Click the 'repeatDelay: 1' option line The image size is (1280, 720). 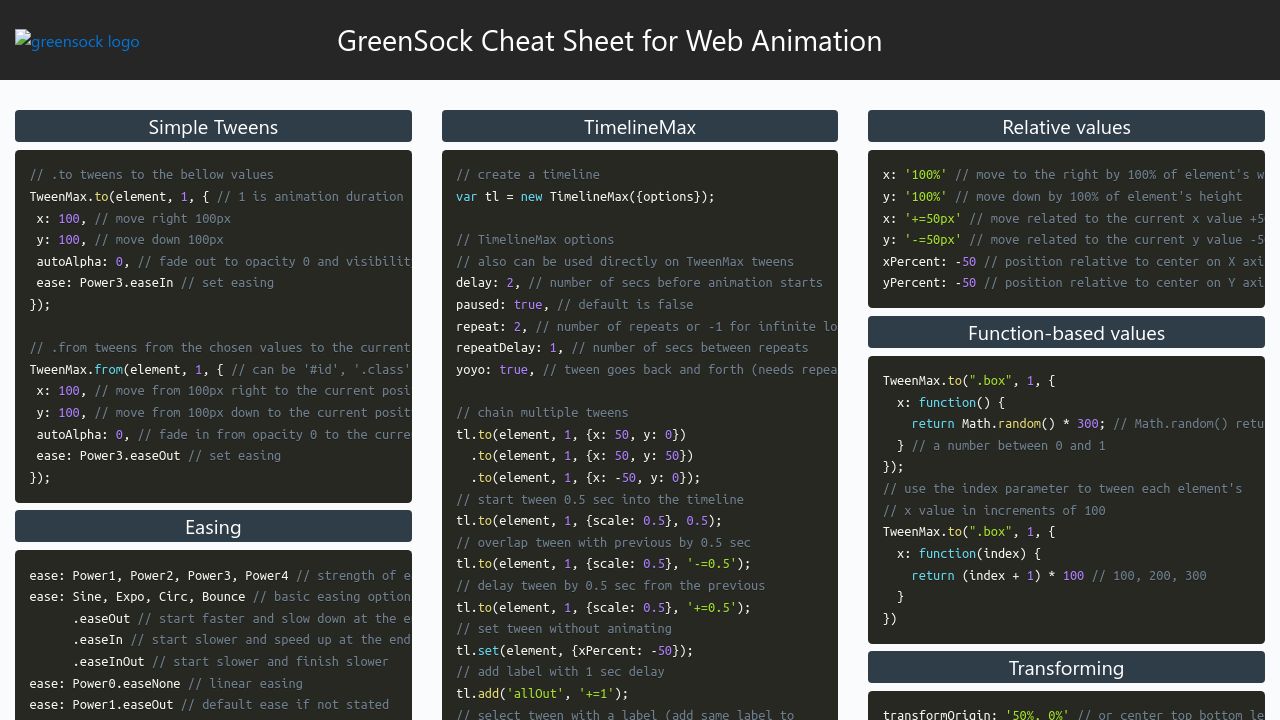click(x=632, y=347)
